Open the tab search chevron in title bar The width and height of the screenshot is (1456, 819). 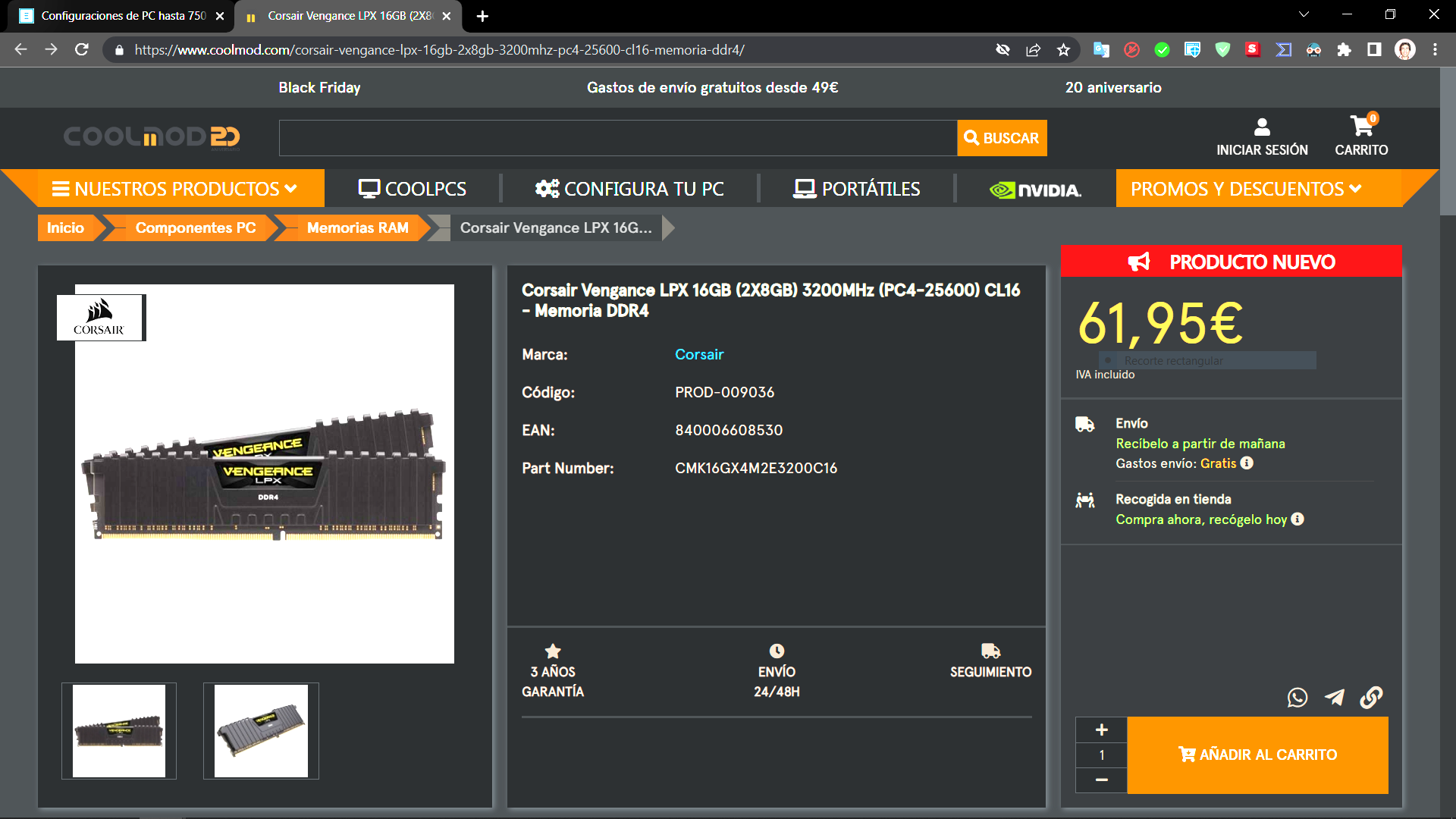tap(1304, 14)
